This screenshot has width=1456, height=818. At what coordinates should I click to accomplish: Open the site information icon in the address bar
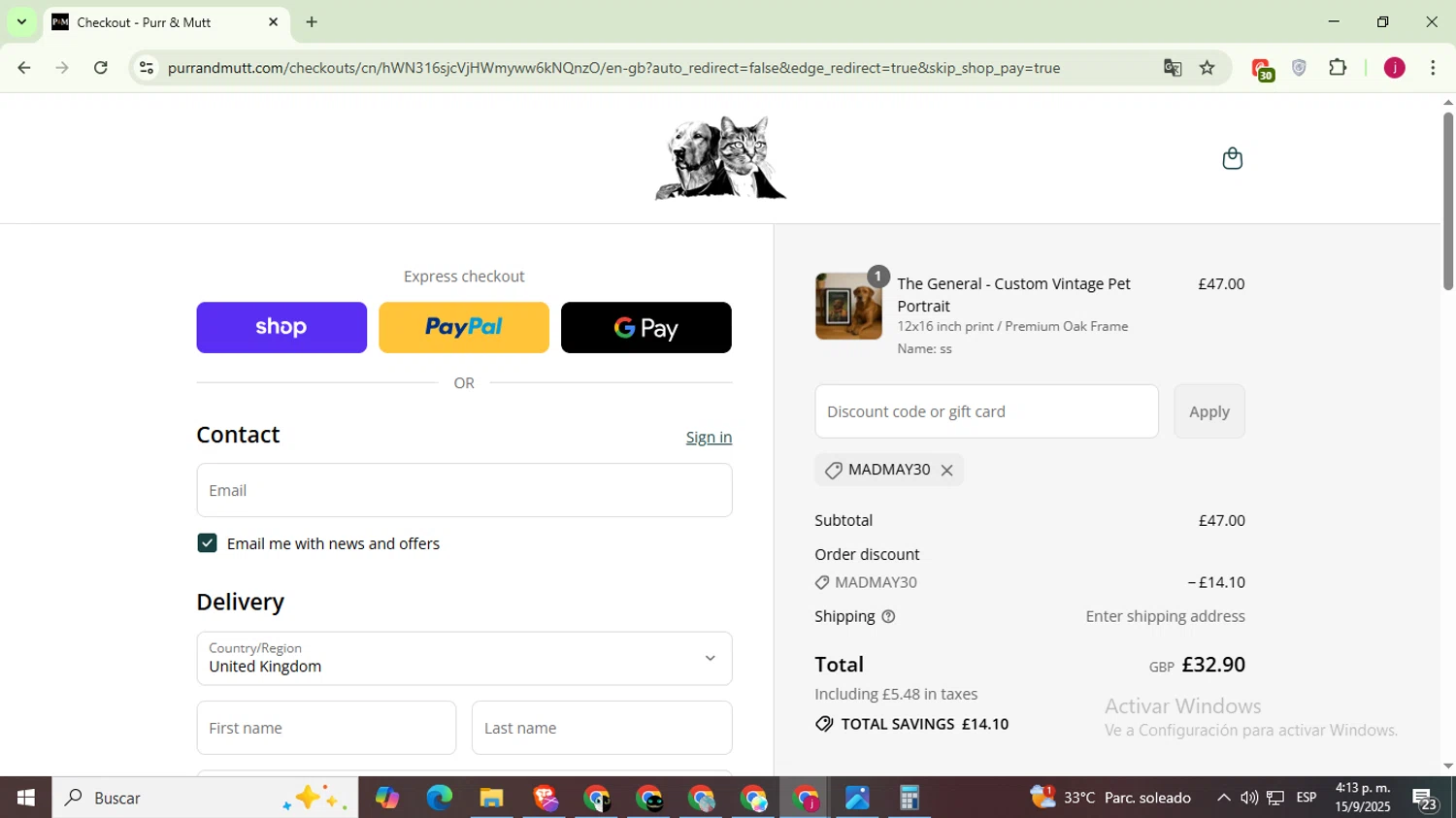(147, 68)
